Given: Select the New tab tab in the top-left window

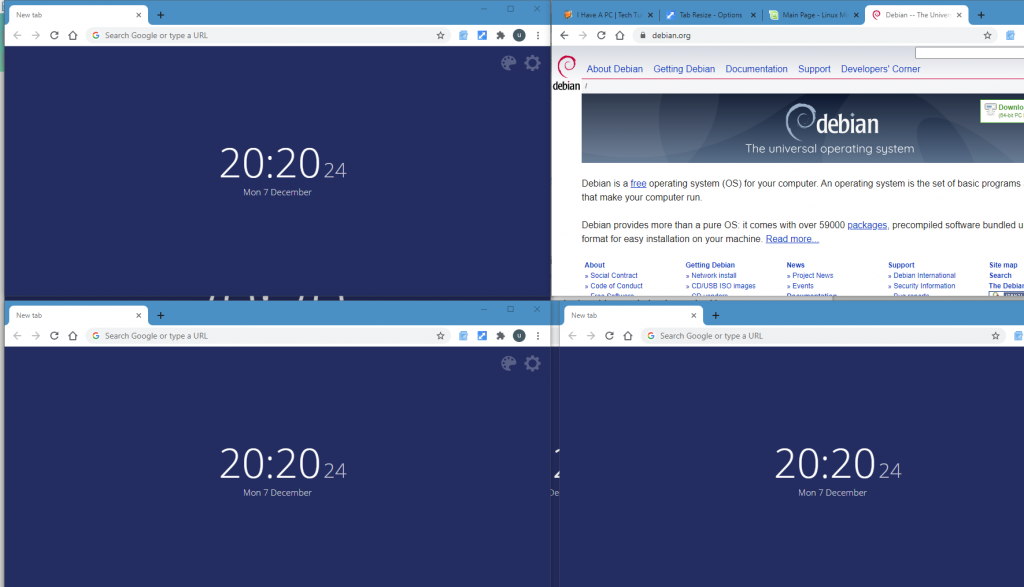Looking at the screenshot, I should click(78, 15).
